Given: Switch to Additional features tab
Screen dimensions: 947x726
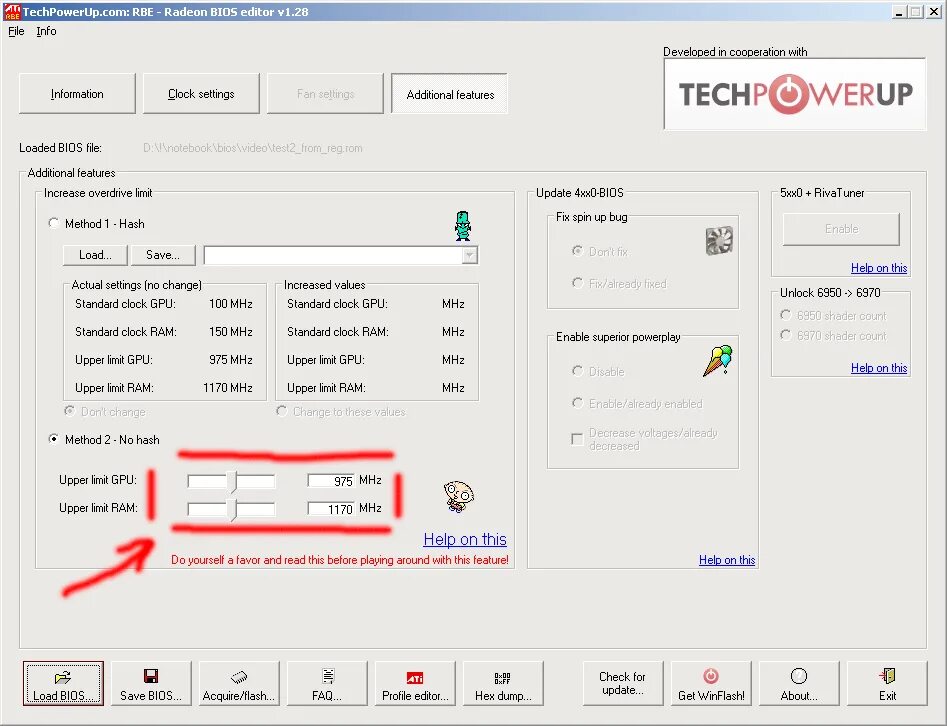Looking at the screenshot, I should (450, 94).
